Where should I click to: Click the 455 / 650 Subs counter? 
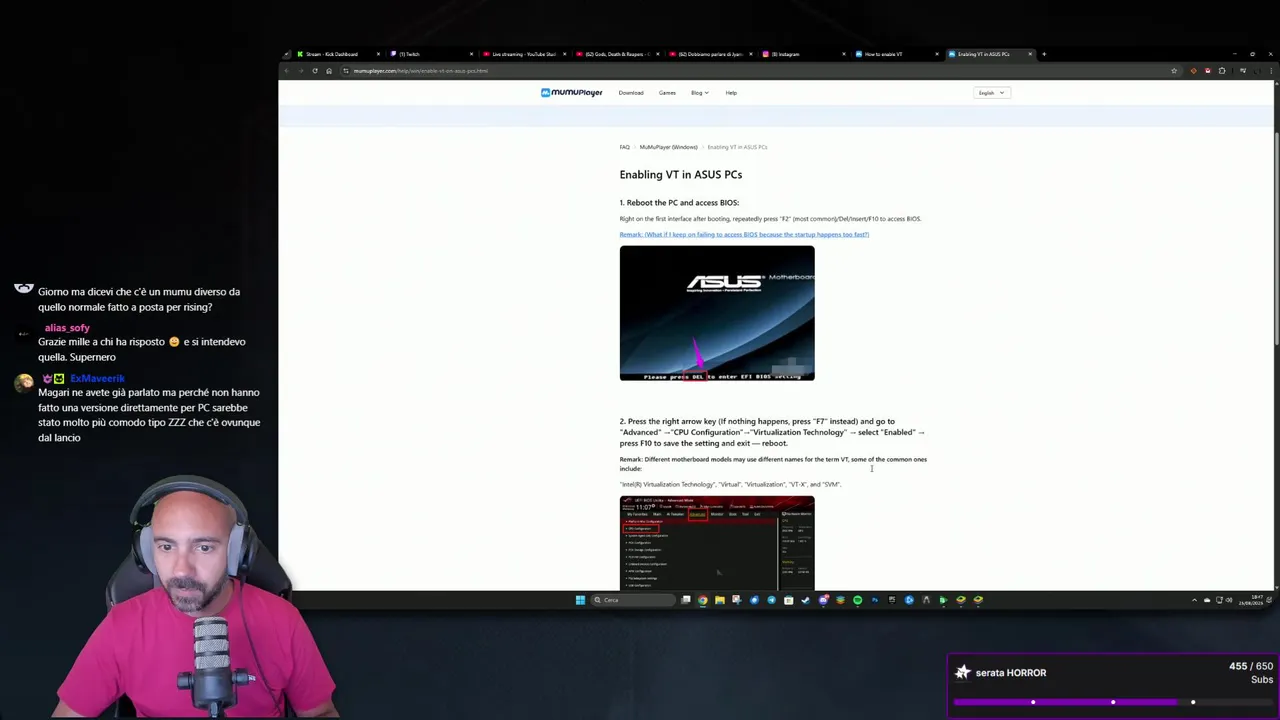coord(1251,673)
